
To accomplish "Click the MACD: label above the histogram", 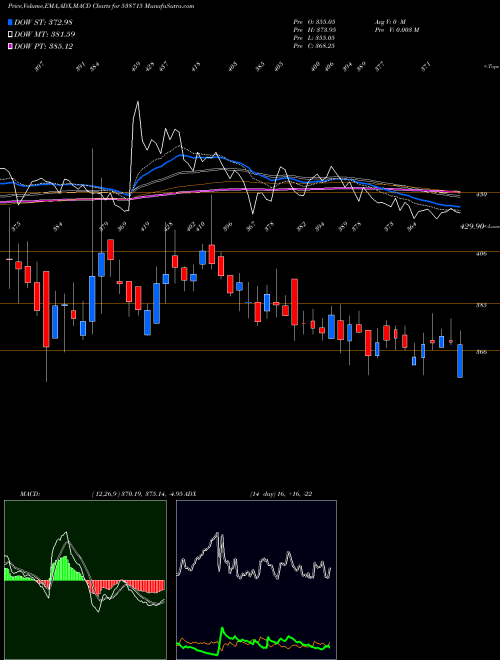I will point(30,494).
